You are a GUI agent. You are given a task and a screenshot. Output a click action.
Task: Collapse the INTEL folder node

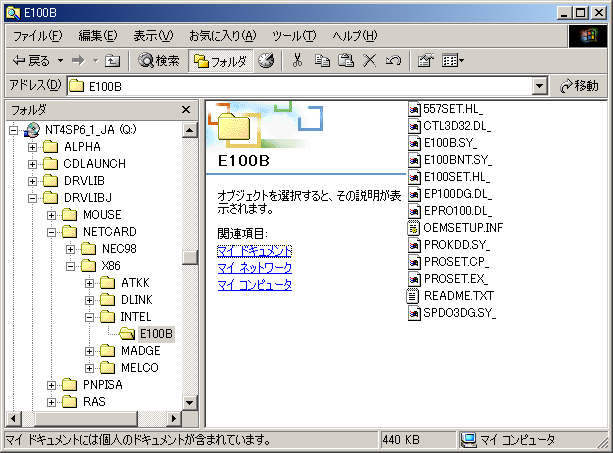click(90, 317)
